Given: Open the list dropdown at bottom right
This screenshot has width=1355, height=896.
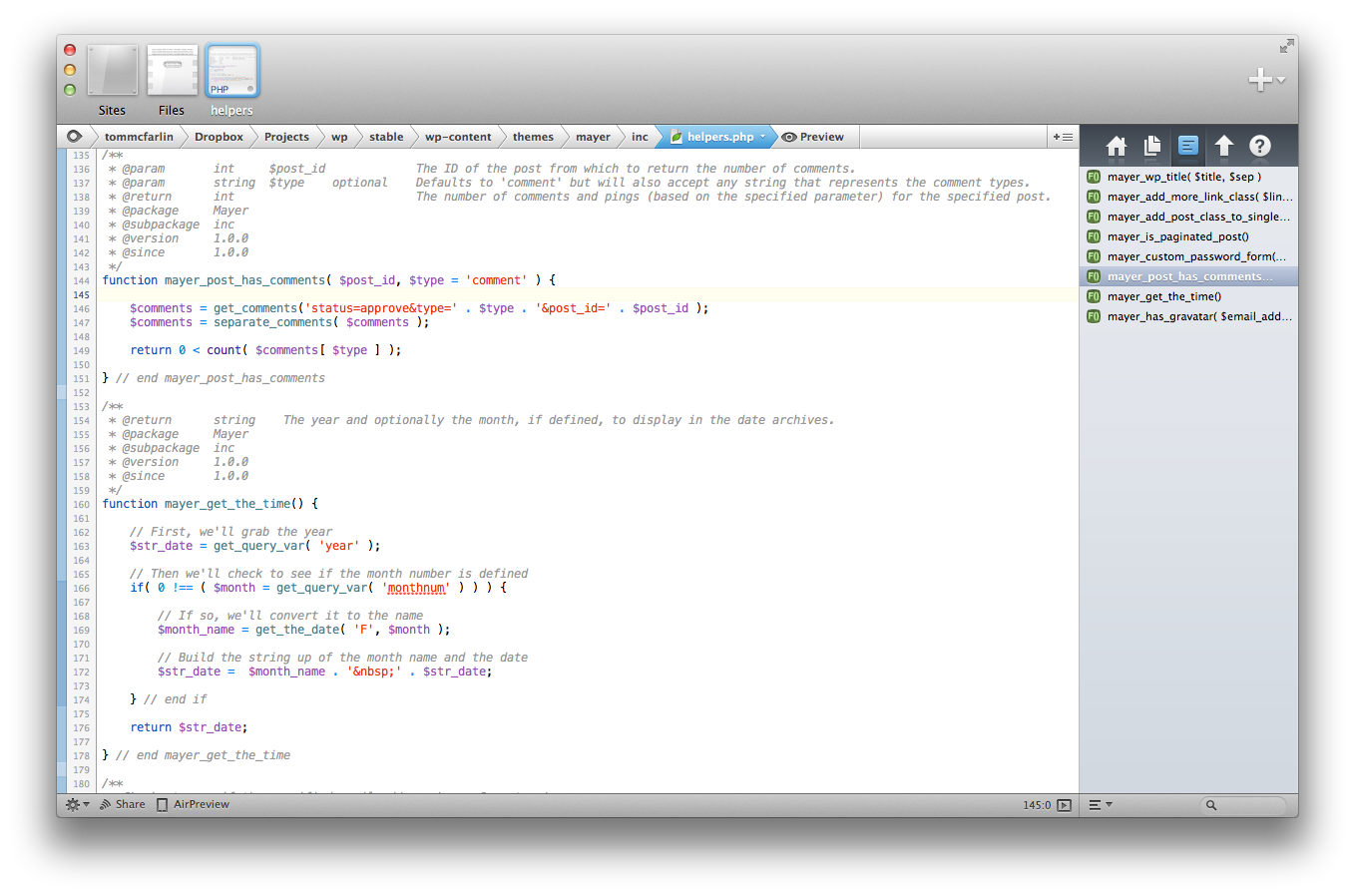Looking at the screenshot, I should pyautogui.click(x=1098, y=804).
